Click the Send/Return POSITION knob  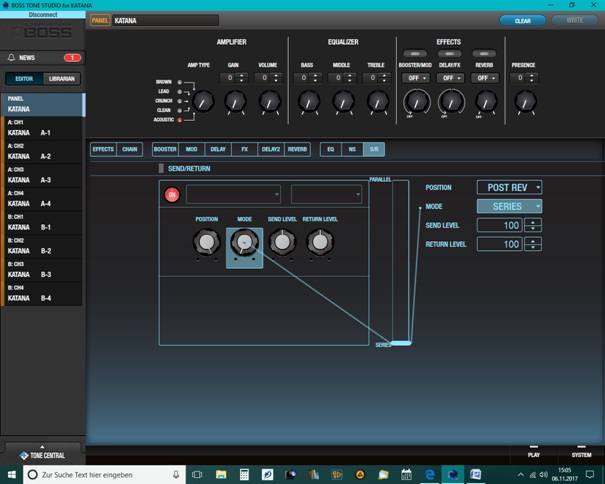207,242
